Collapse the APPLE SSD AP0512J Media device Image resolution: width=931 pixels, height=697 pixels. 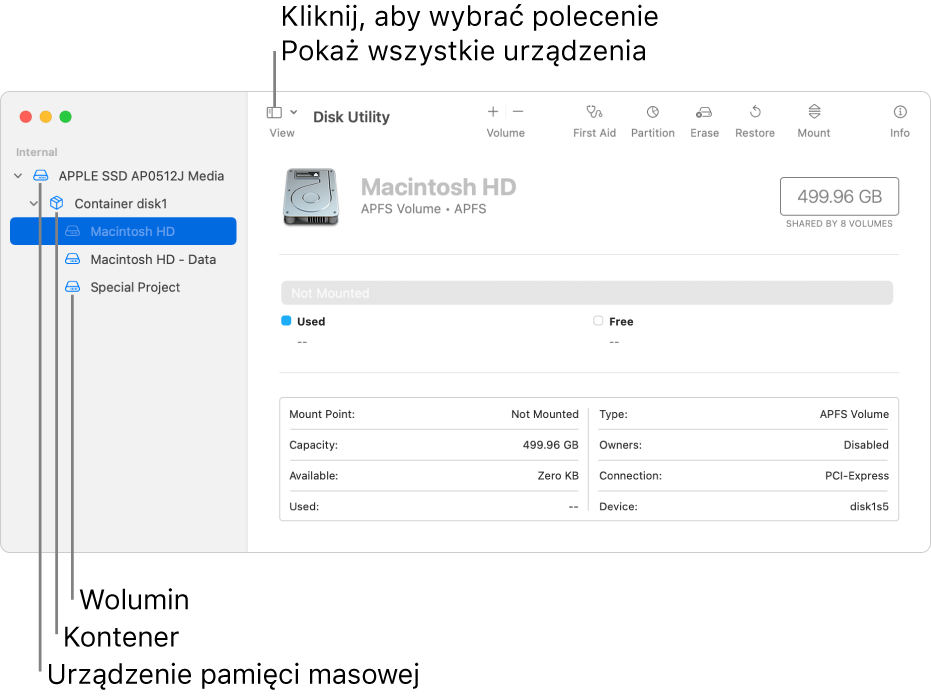(x=18, y=176)
